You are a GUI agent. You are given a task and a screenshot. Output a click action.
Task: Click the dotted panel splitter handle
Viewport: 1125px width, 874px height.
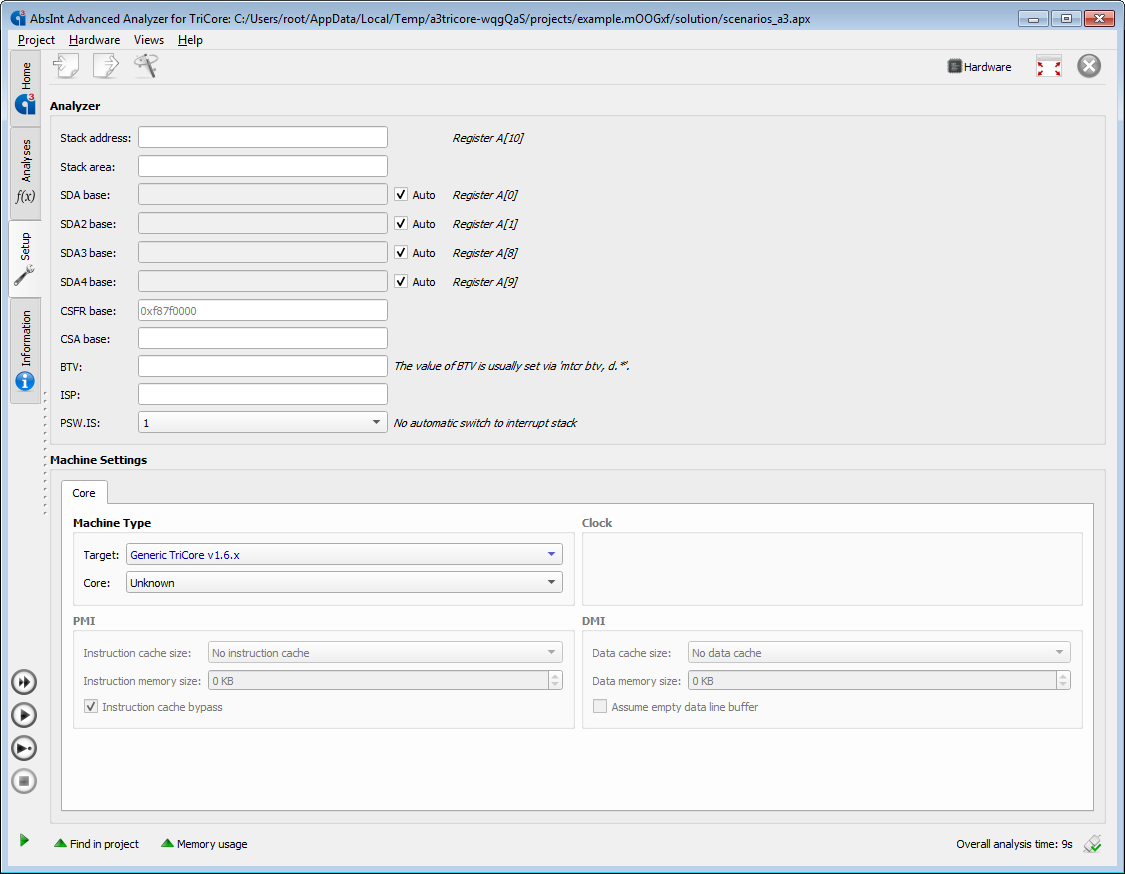point(45,453)
